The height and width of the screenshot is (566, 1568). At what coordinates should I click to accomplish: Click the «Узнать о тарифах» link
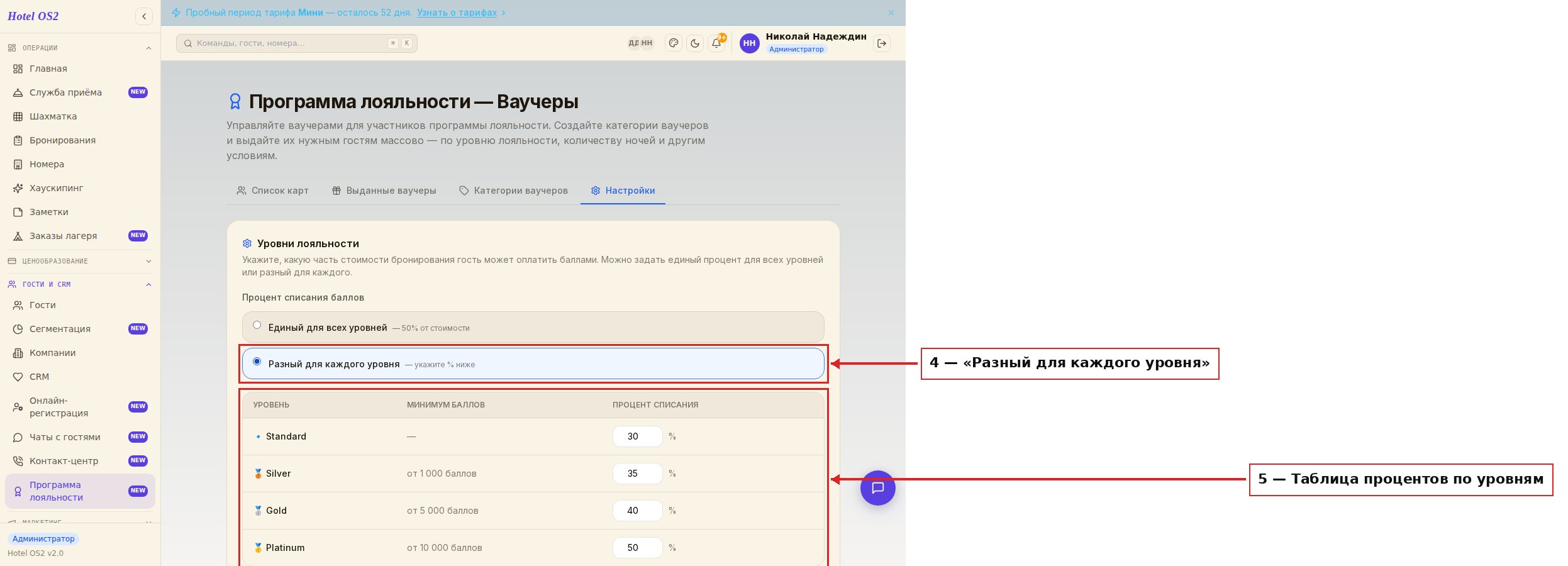point(457,13)
